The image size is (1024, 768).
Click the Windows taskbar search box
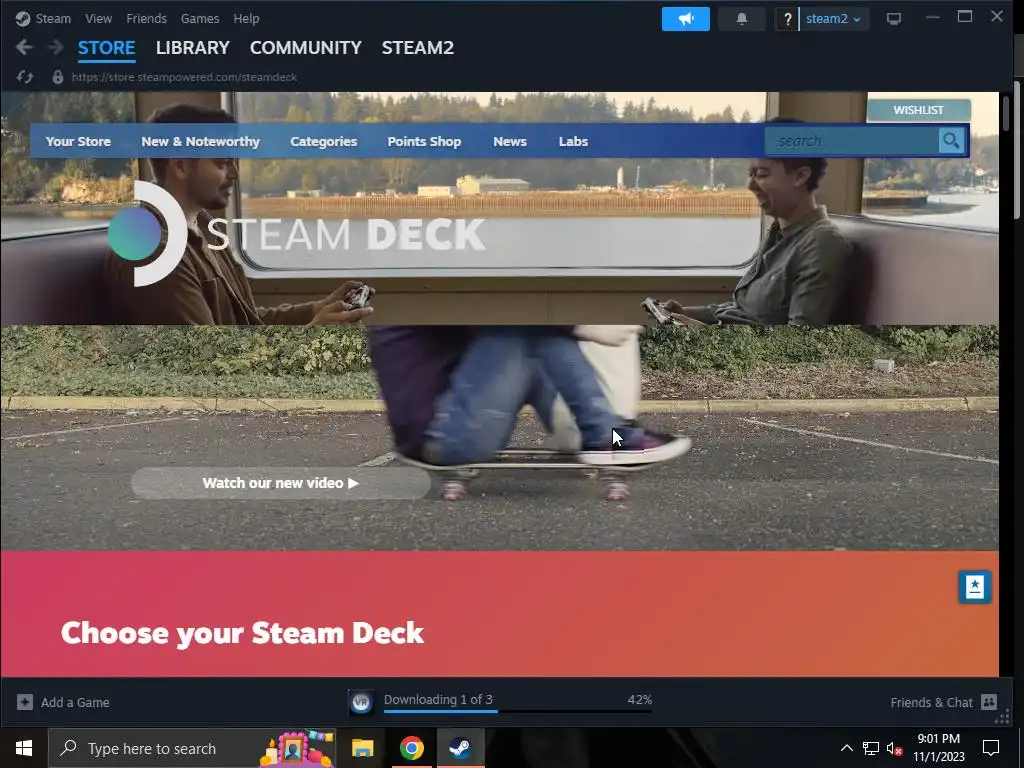[x=192, y=748]
